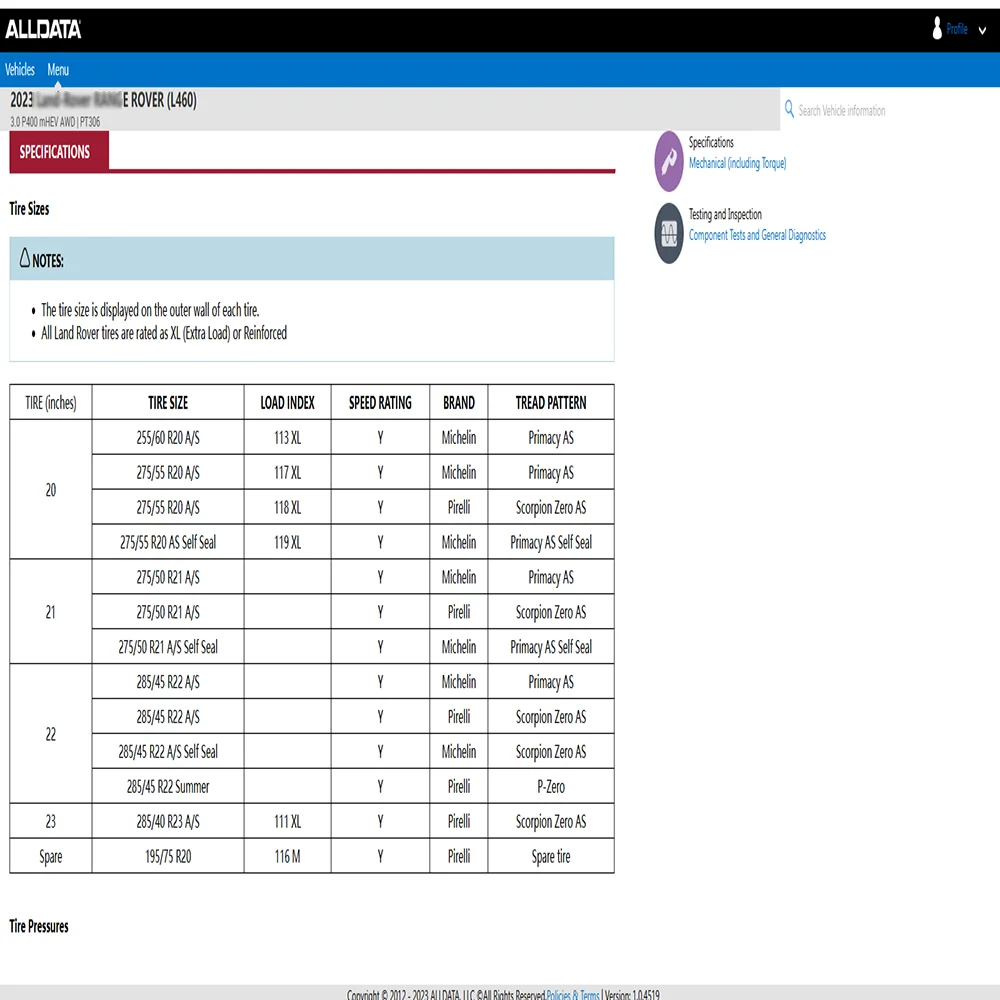
Task: Select the 195/75 R20 spare size cell
Action: point(168,856)
